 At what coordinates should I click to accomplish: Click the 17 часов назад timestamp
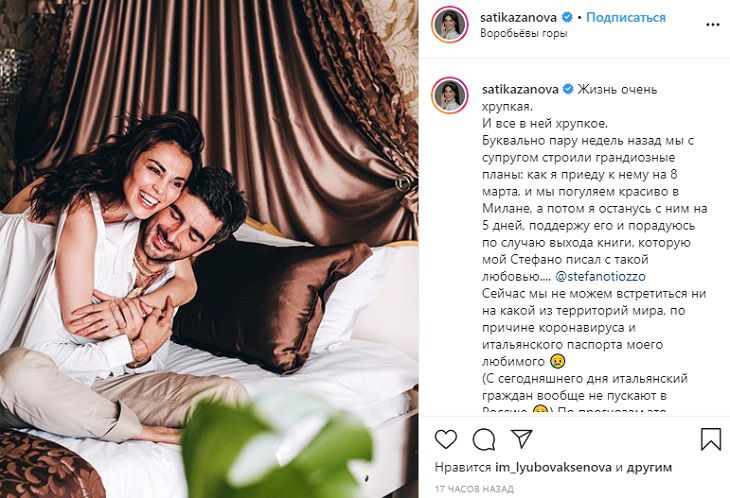(x=474, y=489)
